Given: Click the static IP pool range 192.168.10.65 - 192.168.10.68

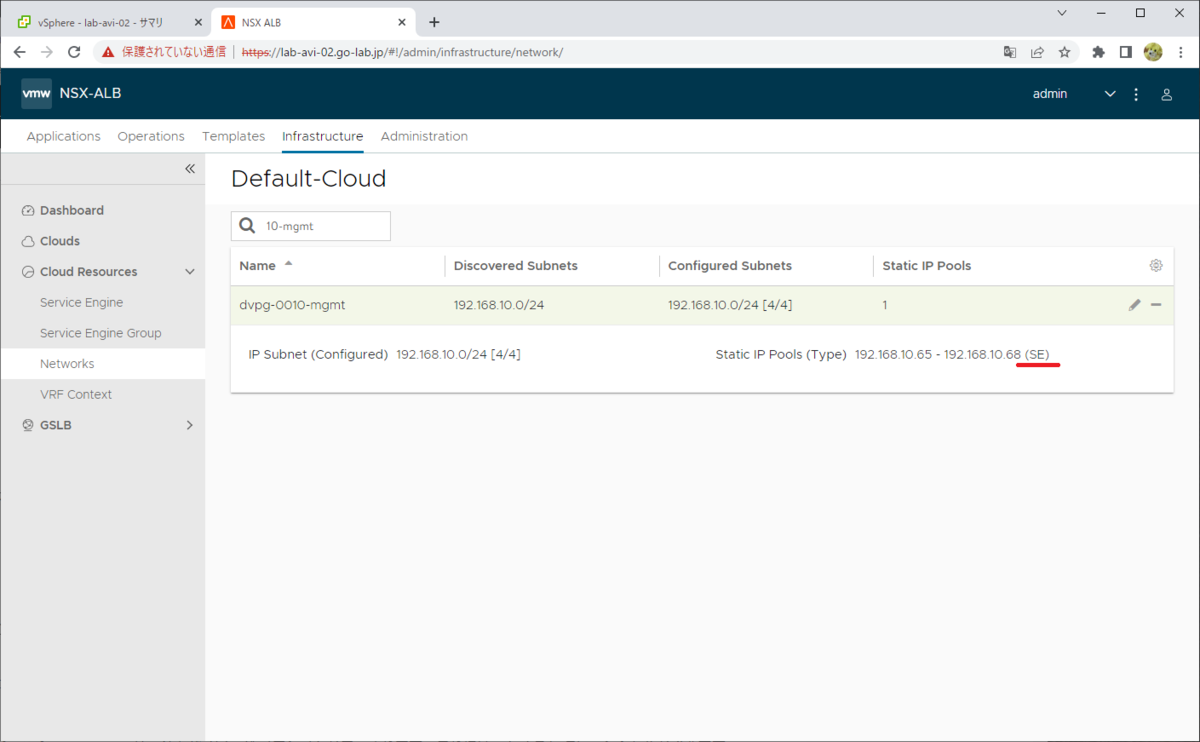Looking at the screenshot, I should point(937,355).
